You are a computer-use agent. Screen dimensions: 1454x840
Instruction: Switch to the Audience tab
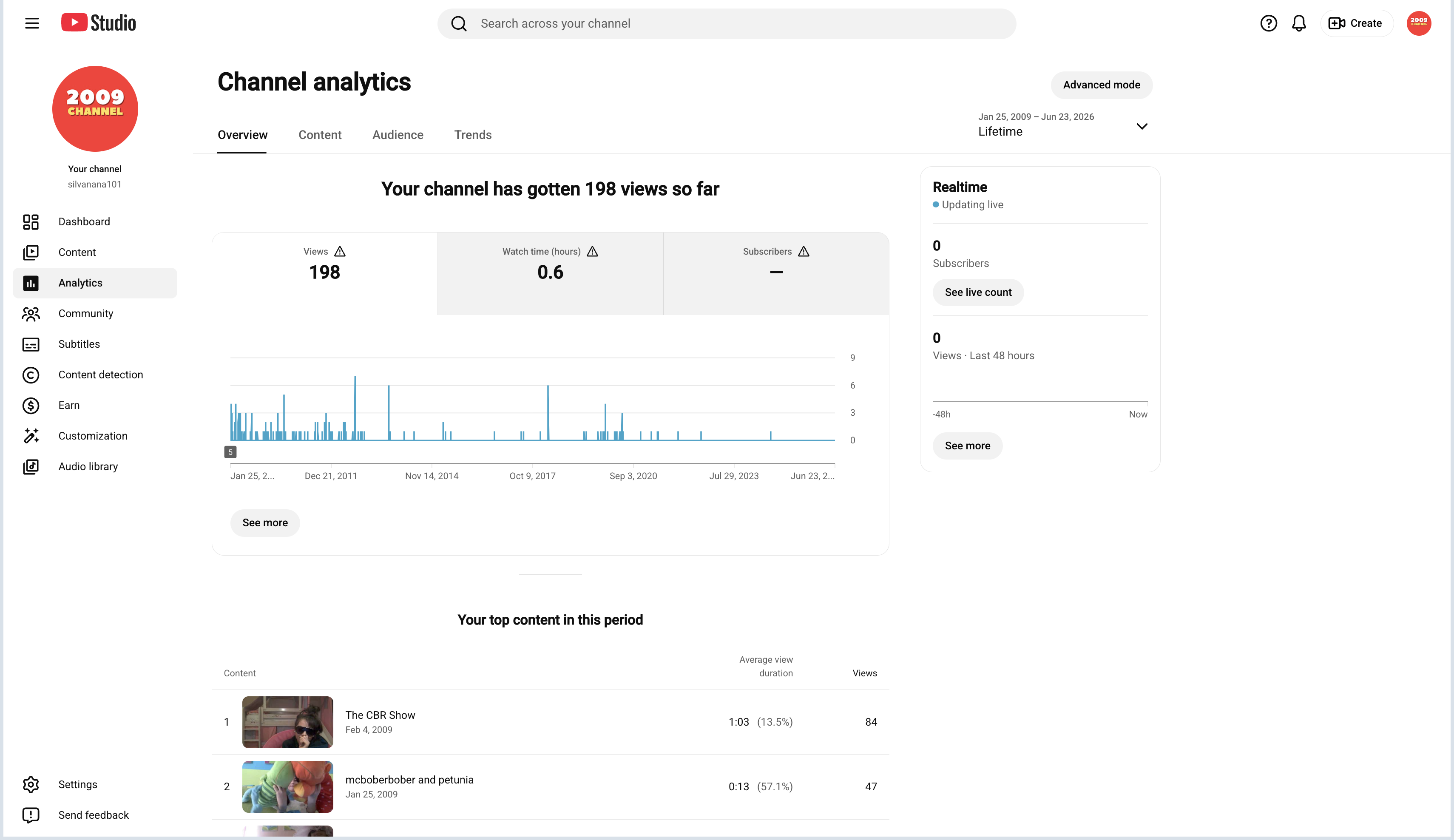[398, 134]
